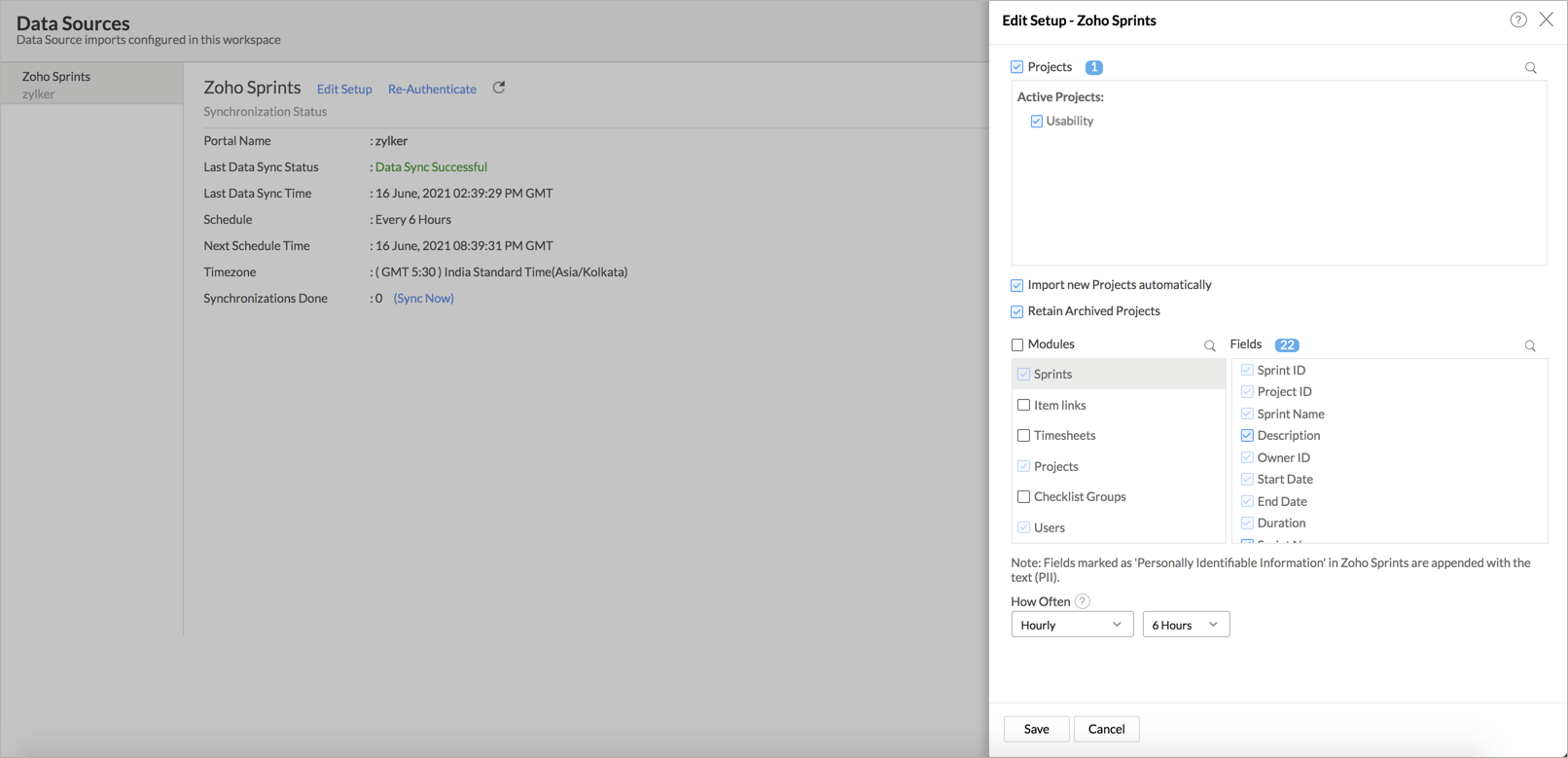Check the Modules select-all checkbox

1016,344
